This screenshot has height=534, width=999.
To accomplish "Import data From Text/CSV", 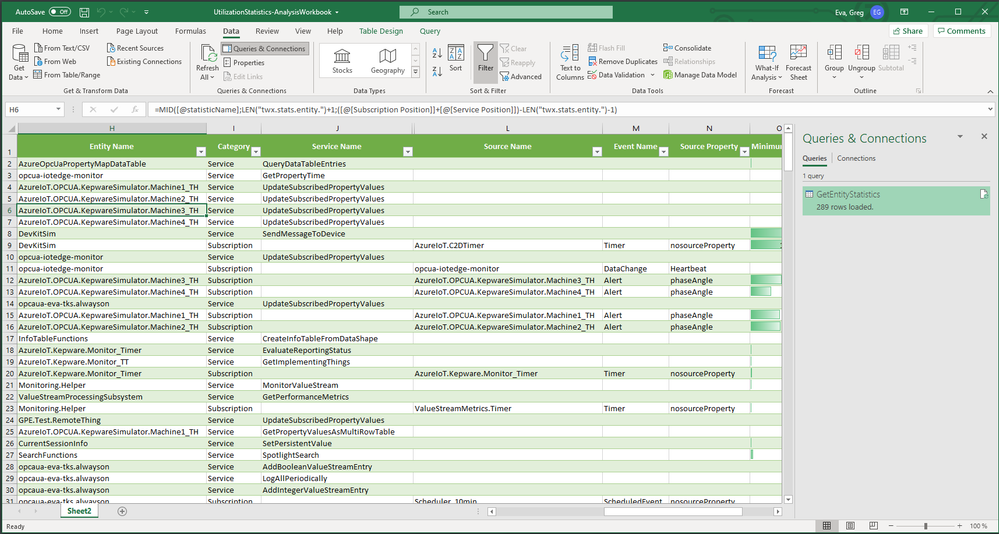I will pyautogui.click(x=61, y=48).
